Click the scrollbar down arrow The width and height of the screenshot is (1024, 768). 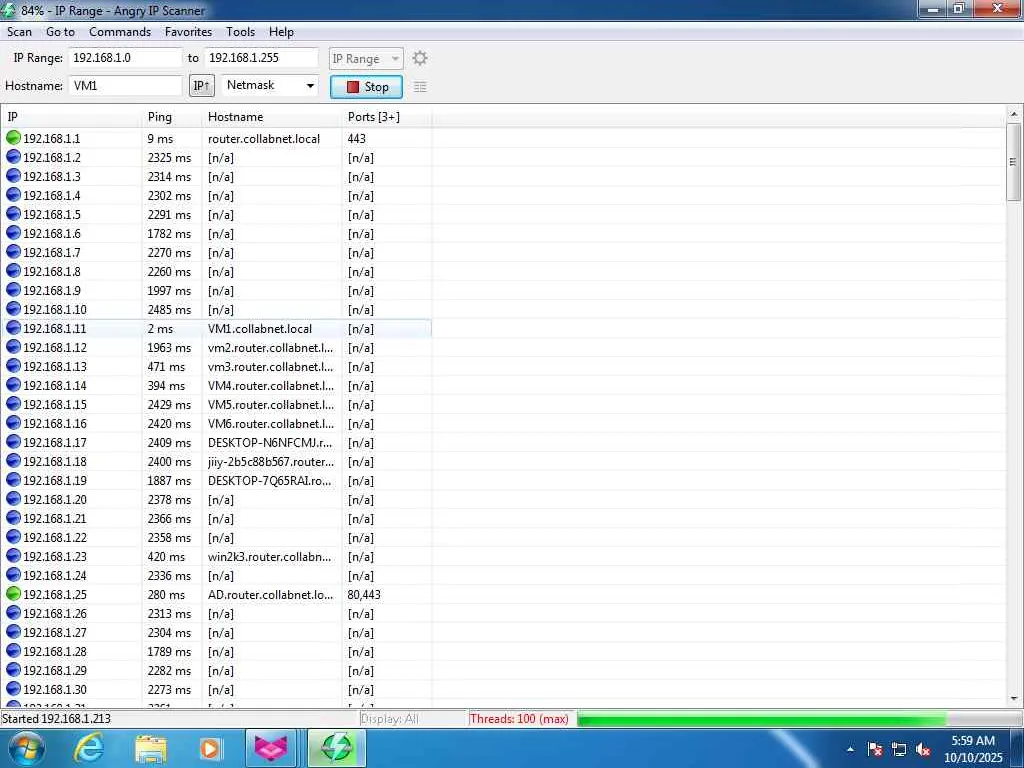(x=1014, y=698)
